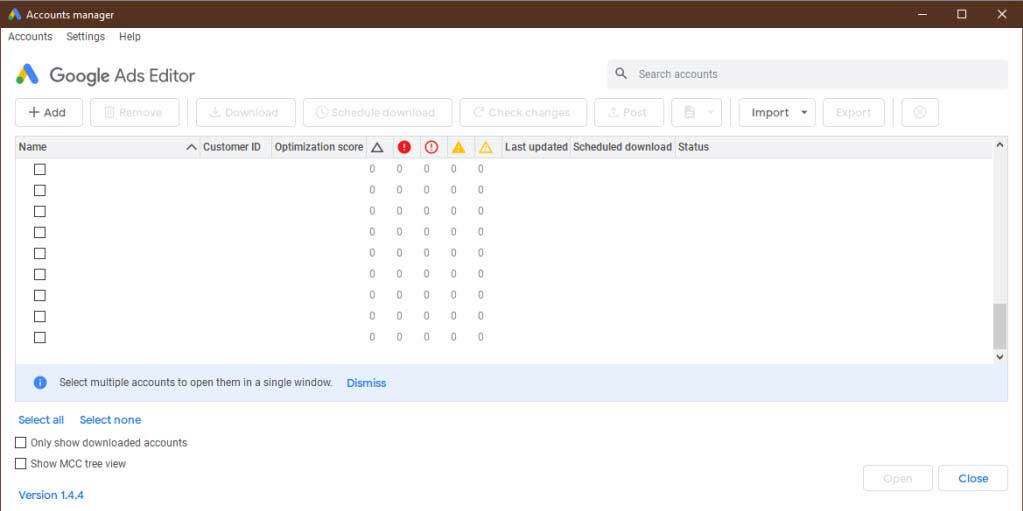Click the list scrollbar down arrow
This screenshot has height=511, width=1023.
click(1000, 356)
